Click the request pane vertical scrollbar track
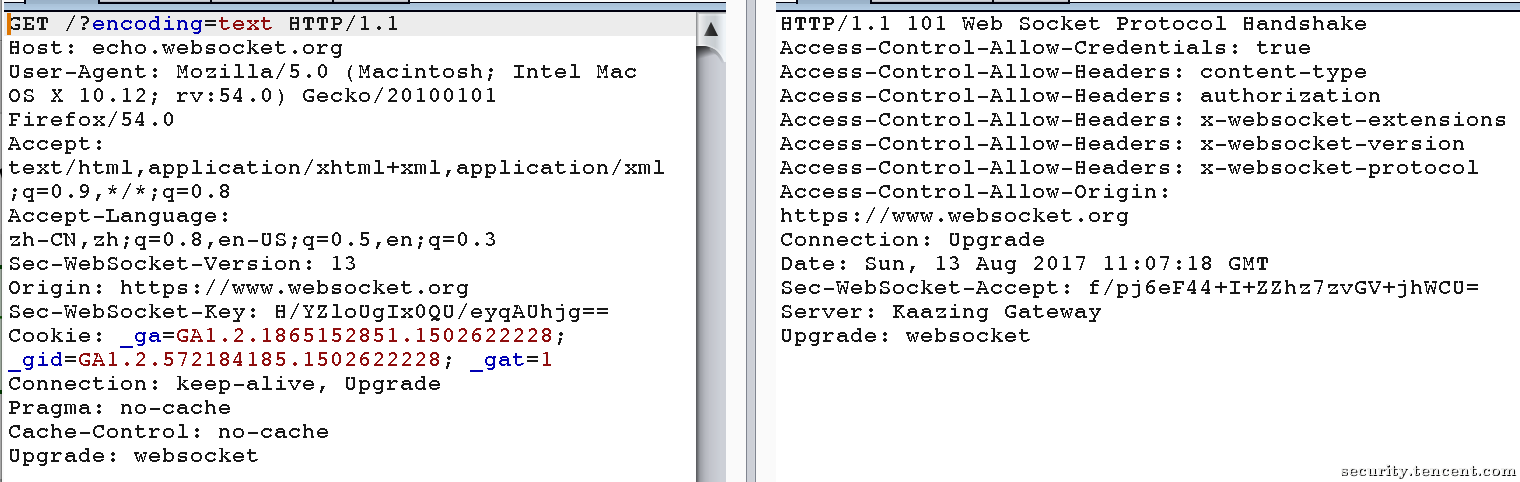 711,260
